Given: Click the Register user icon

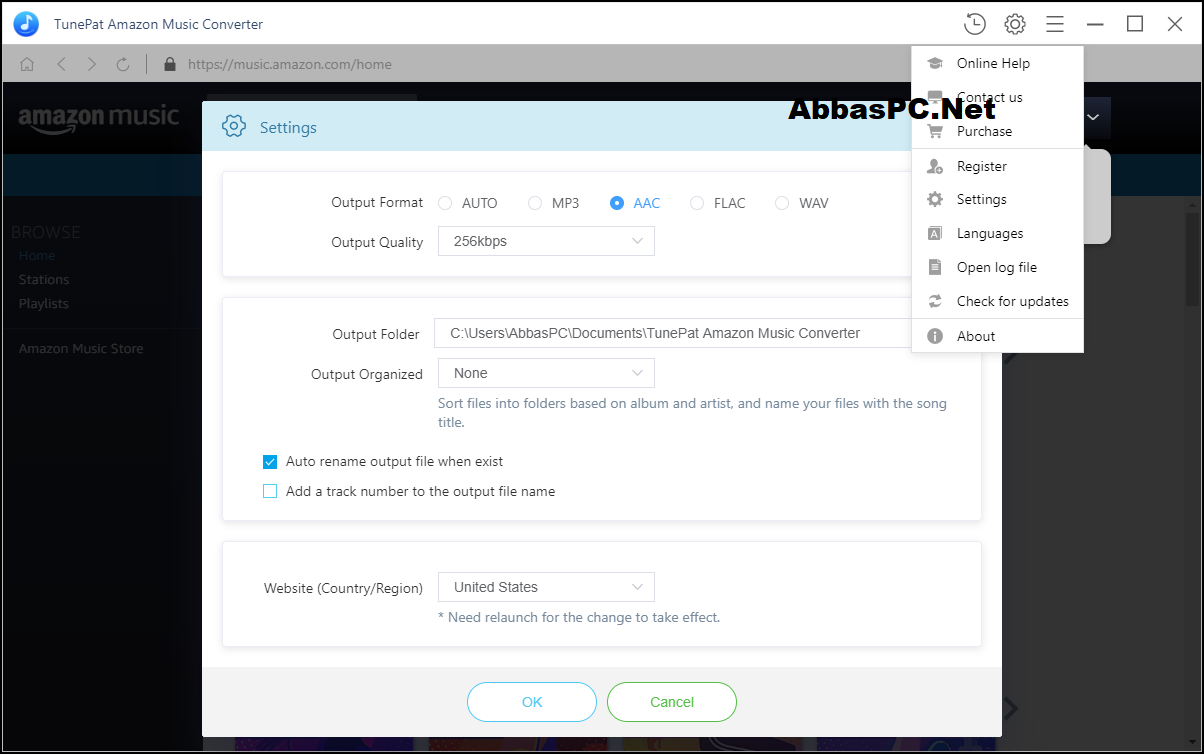Looking at the screenshot, I should coord(935,166).
